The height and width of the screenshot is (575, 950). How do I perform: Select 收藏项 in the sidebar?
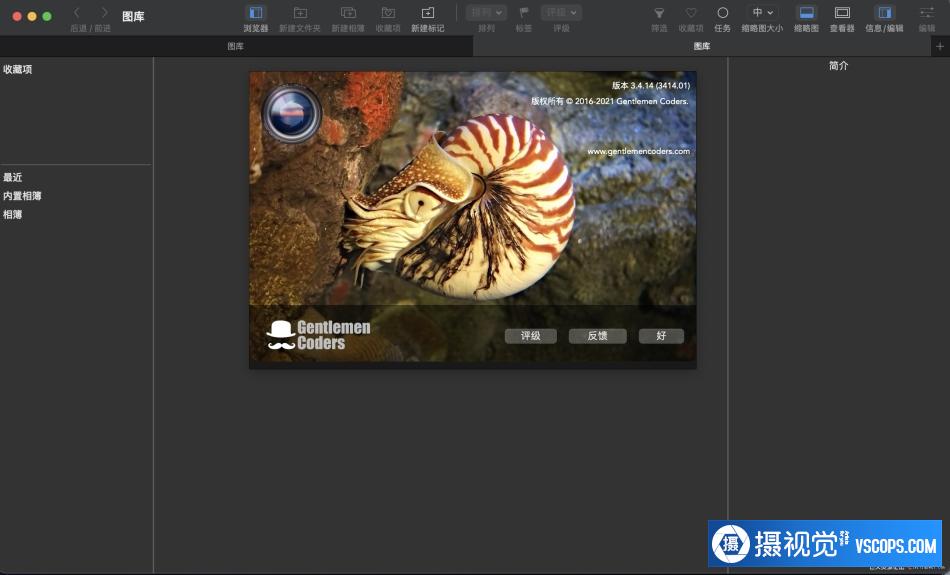pyautogui.click(x=18, y=70)
